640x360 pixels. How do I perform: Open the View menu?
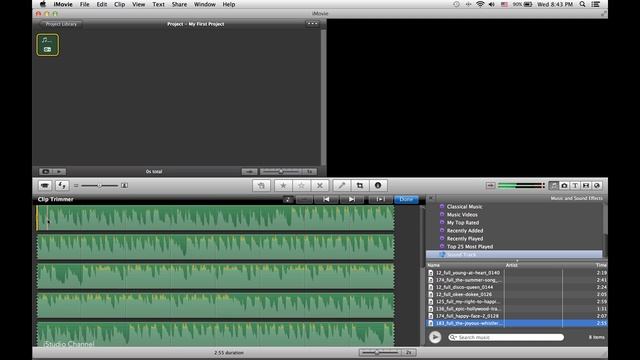tap(138, 4)
